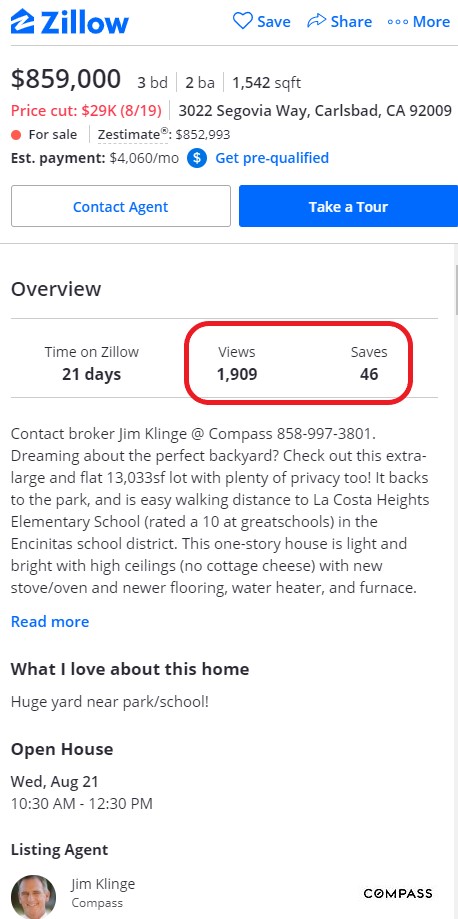
Task: Select the Views count 1,909
Action: (x=237, y=374)
